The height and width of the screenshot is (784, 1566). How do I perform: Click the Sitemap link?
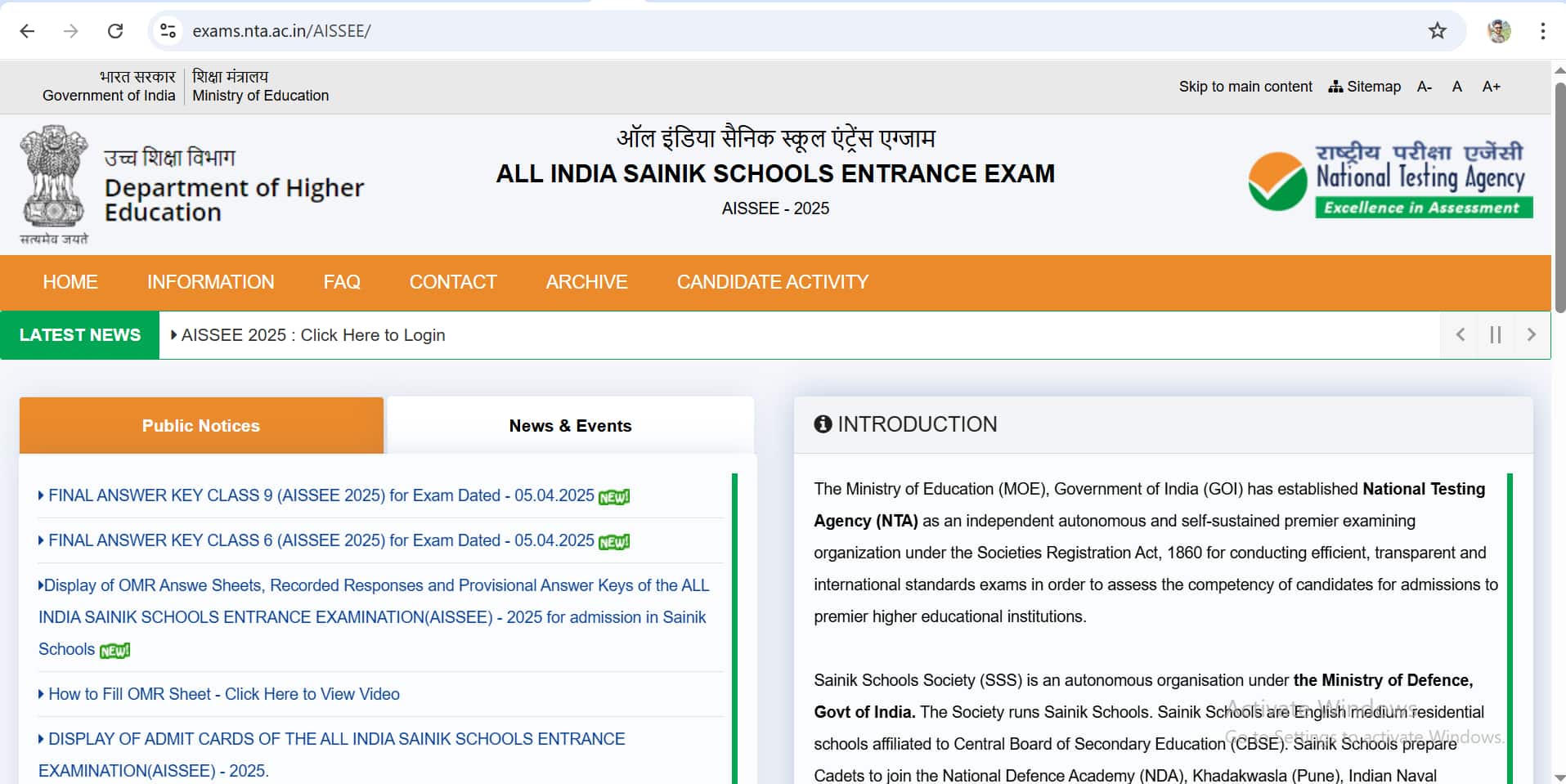click(1364, 87)
